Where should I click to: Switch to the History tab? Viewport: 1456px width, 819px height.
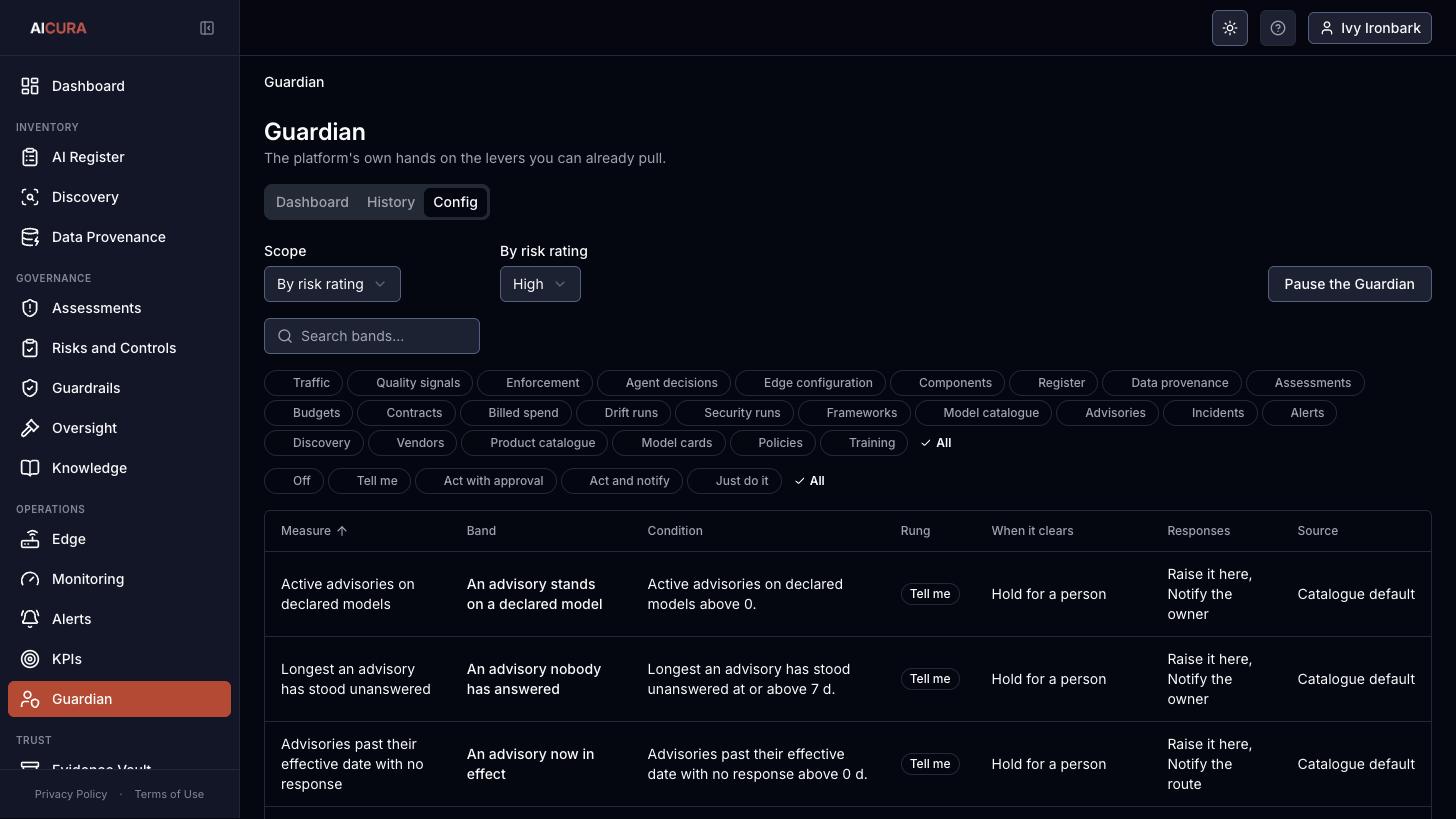coord(391,202)
